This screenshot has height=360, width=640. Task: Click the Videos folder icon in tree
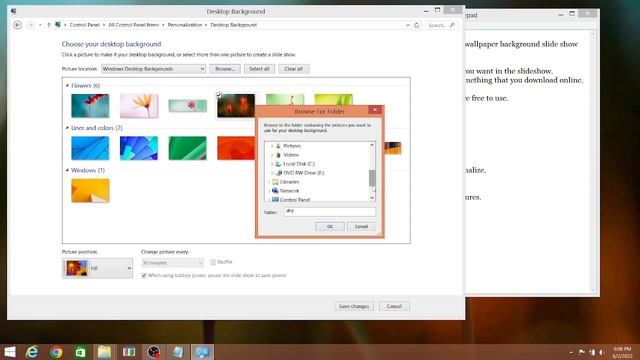278,155
